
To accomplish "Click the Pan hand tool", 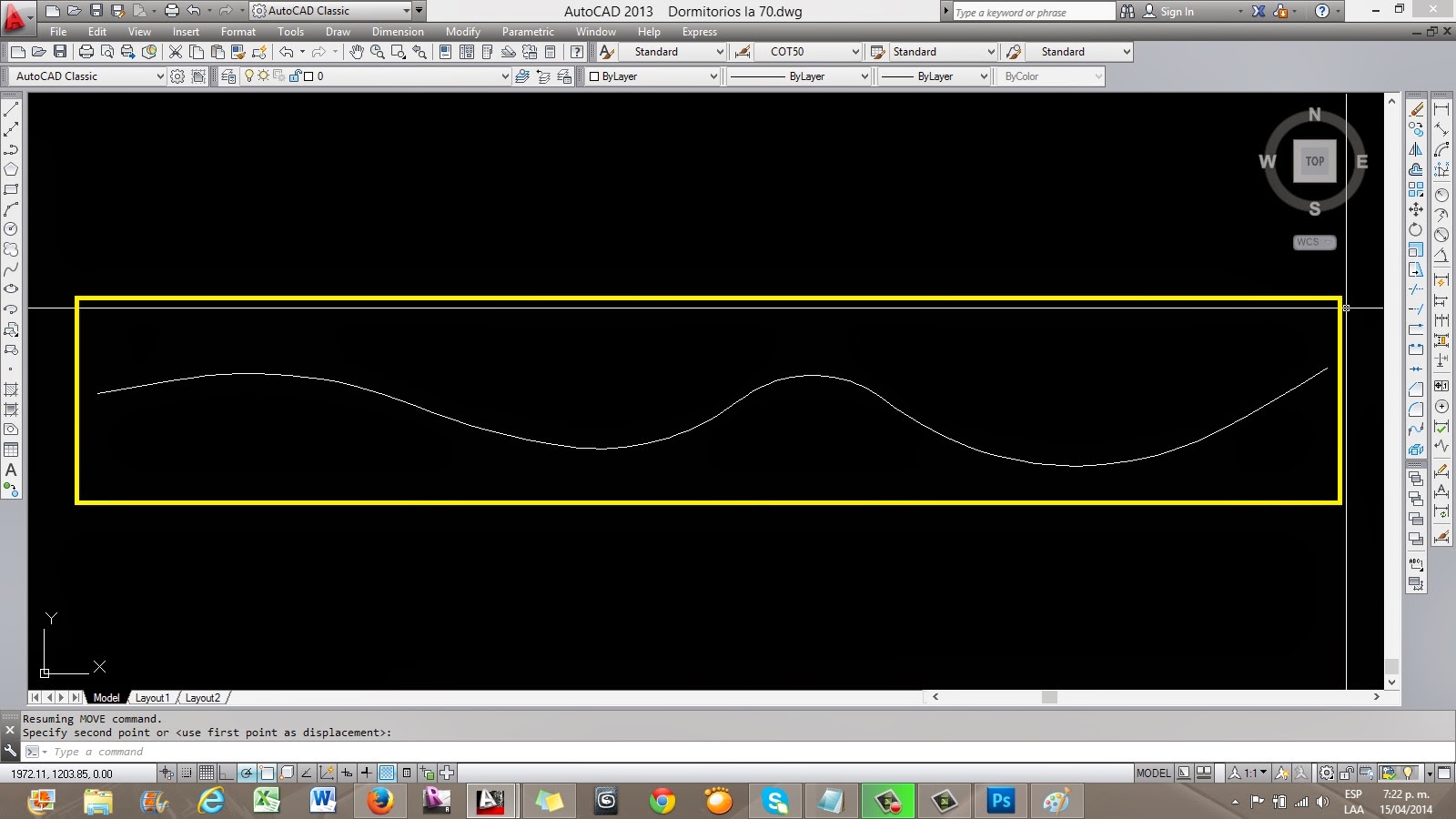I will click(x=356, y=52).
